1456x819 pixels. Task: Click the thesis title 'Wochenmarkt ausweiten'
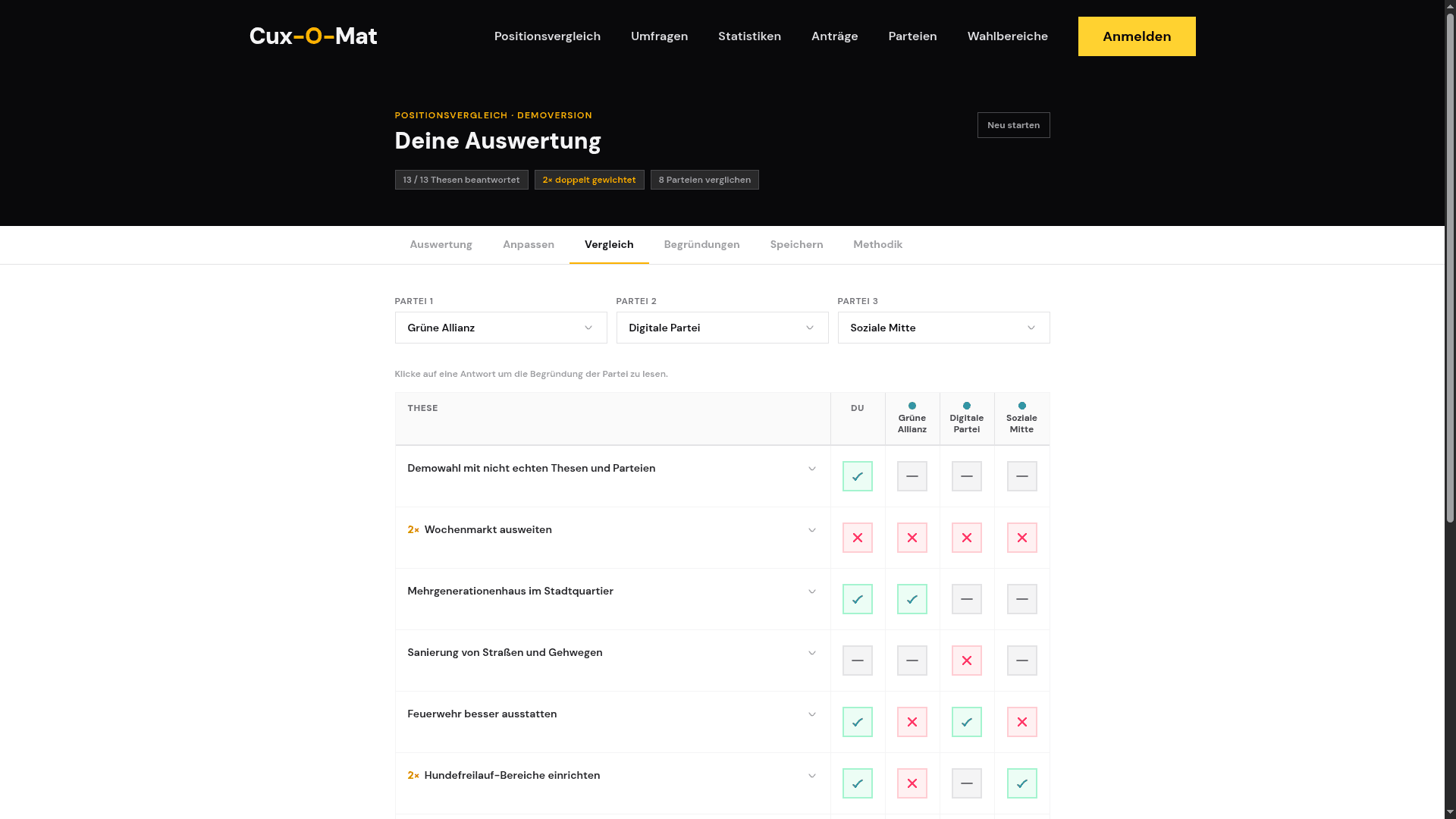click(x=488, y=529)
